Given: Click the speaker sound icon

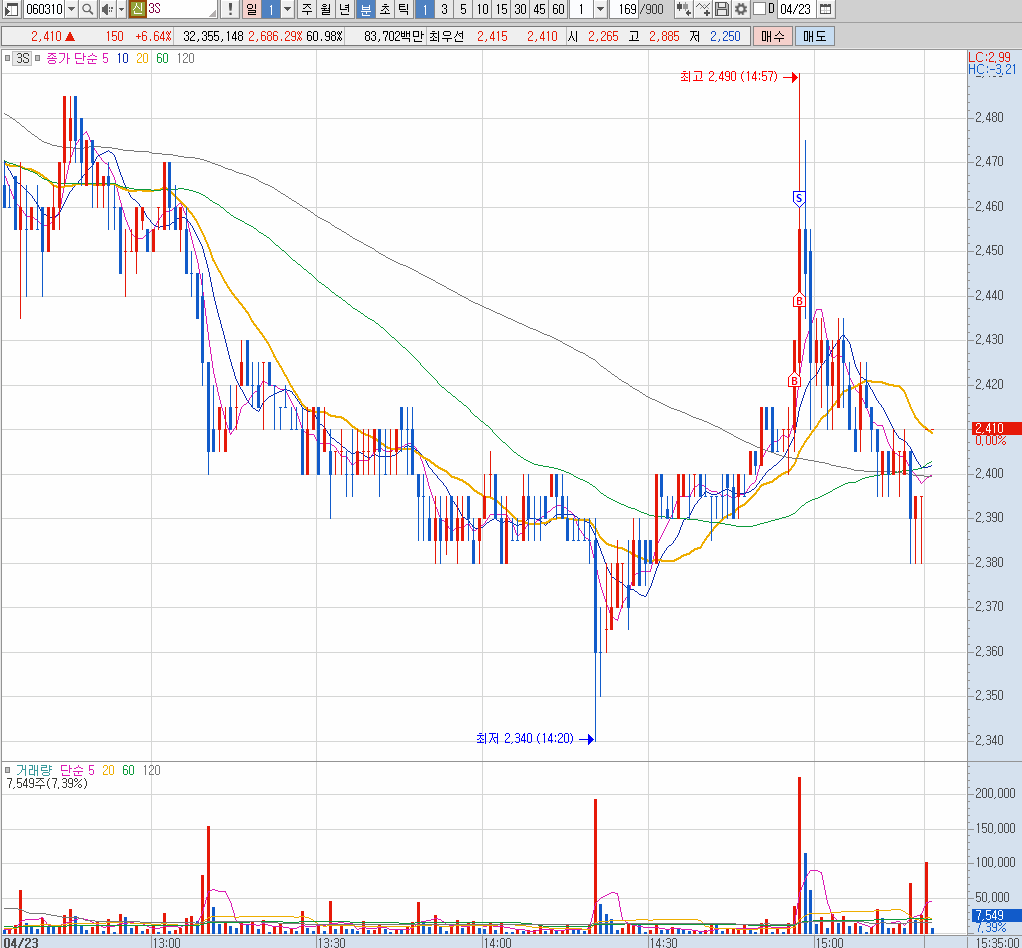Looking at the screenshot, I should (x=106, y=10).
